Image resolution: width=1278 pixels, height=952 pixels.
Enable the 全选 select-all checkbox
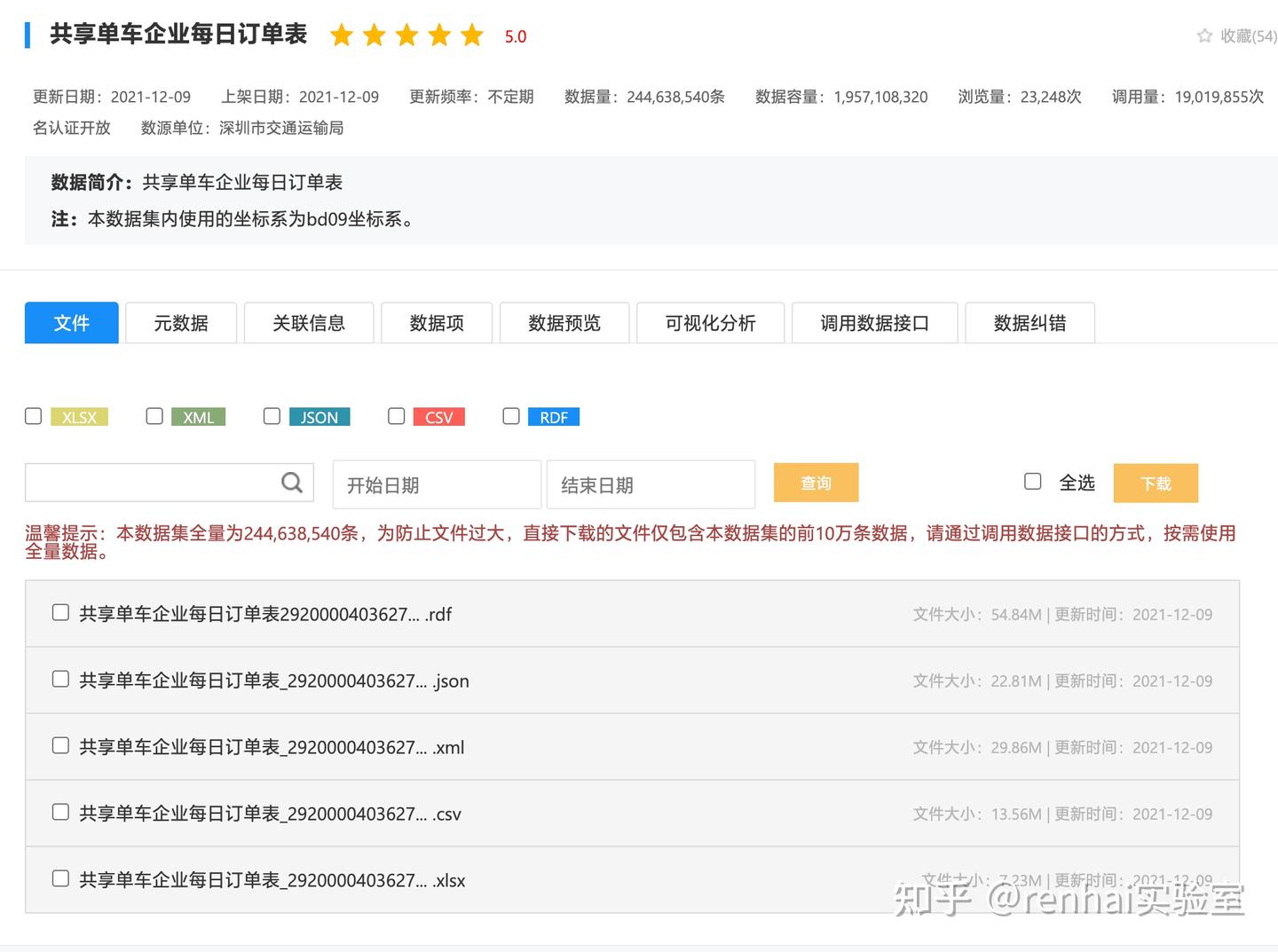pyautogui.click(x=1032, y=481)
